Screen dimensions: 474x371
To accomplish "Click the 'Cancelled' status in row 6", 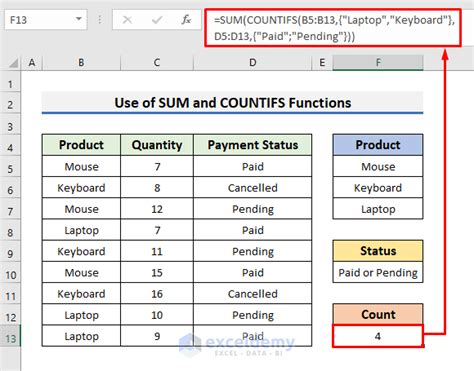I will click(252, 188).
